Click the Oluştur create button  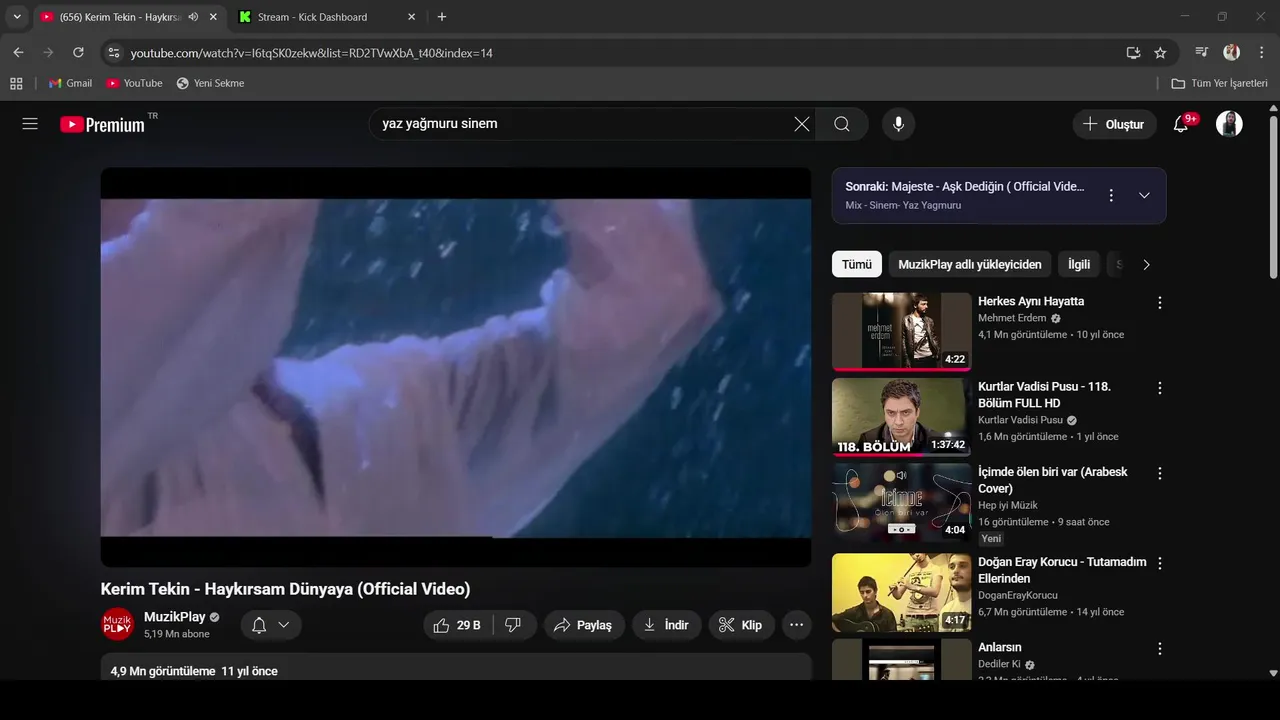tap(1114, 124)
